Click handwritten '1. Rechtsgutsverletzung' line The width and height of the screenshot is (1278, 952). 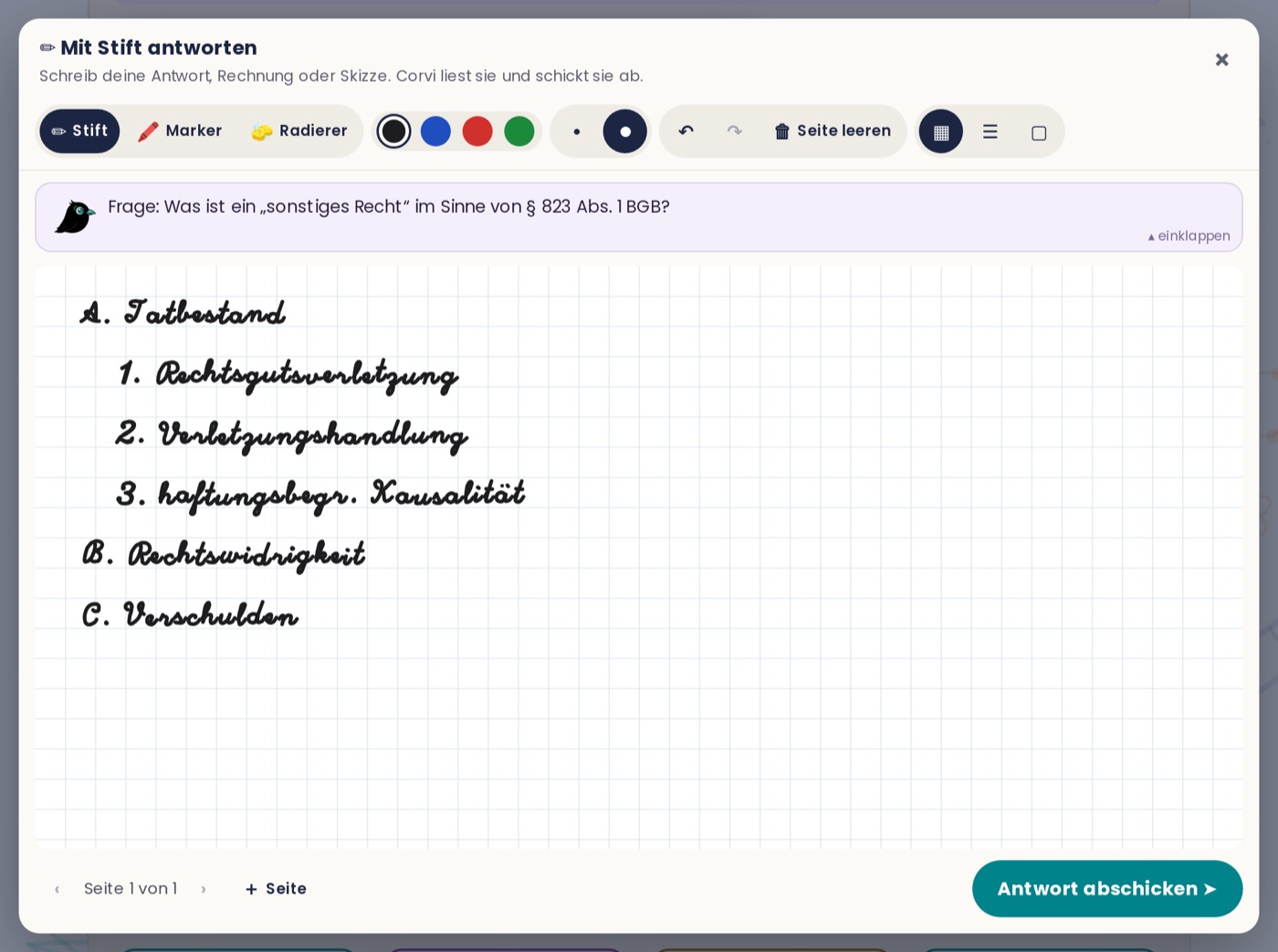coord(288,375)
